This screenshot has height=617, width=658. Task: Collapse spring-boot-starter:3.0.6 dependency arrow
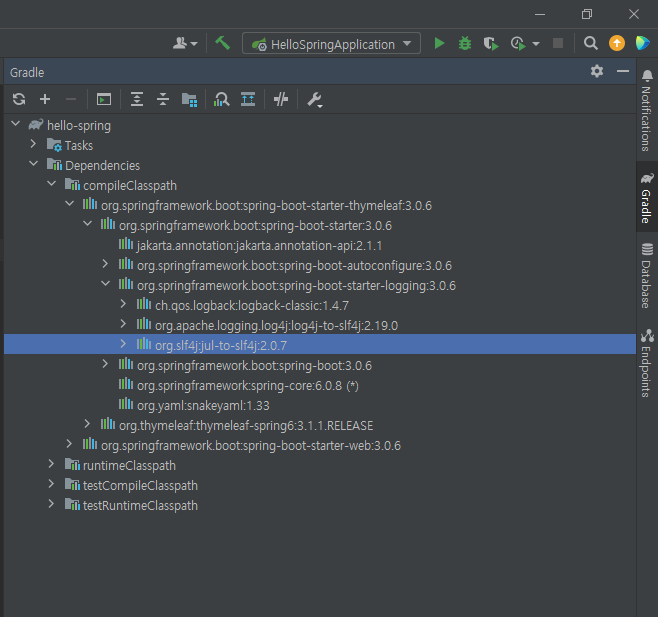[x=87, y=223]
